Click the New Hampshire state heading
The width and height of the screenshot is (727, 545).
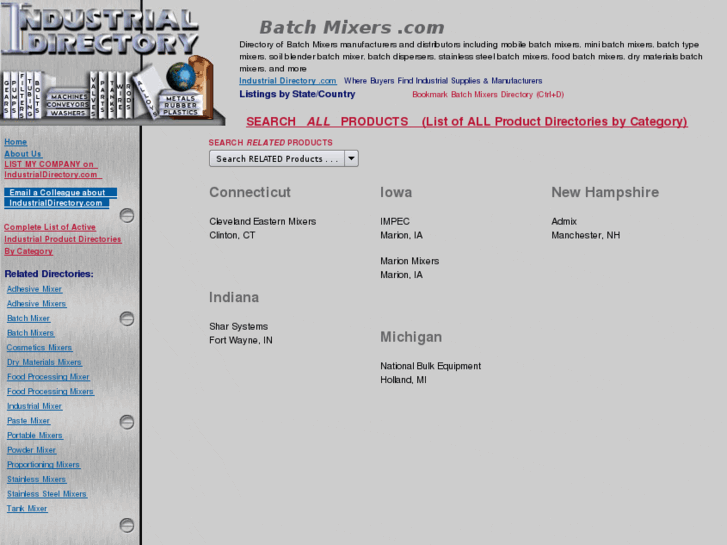pos(605,192)
